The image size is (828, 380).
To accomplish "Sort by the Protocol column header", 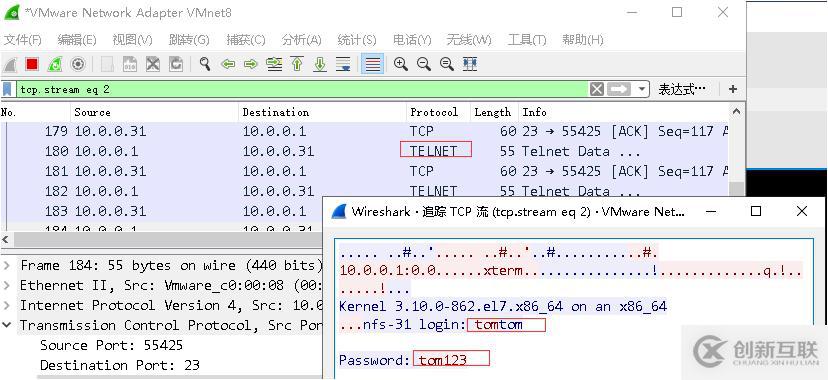I will [438, 112].
